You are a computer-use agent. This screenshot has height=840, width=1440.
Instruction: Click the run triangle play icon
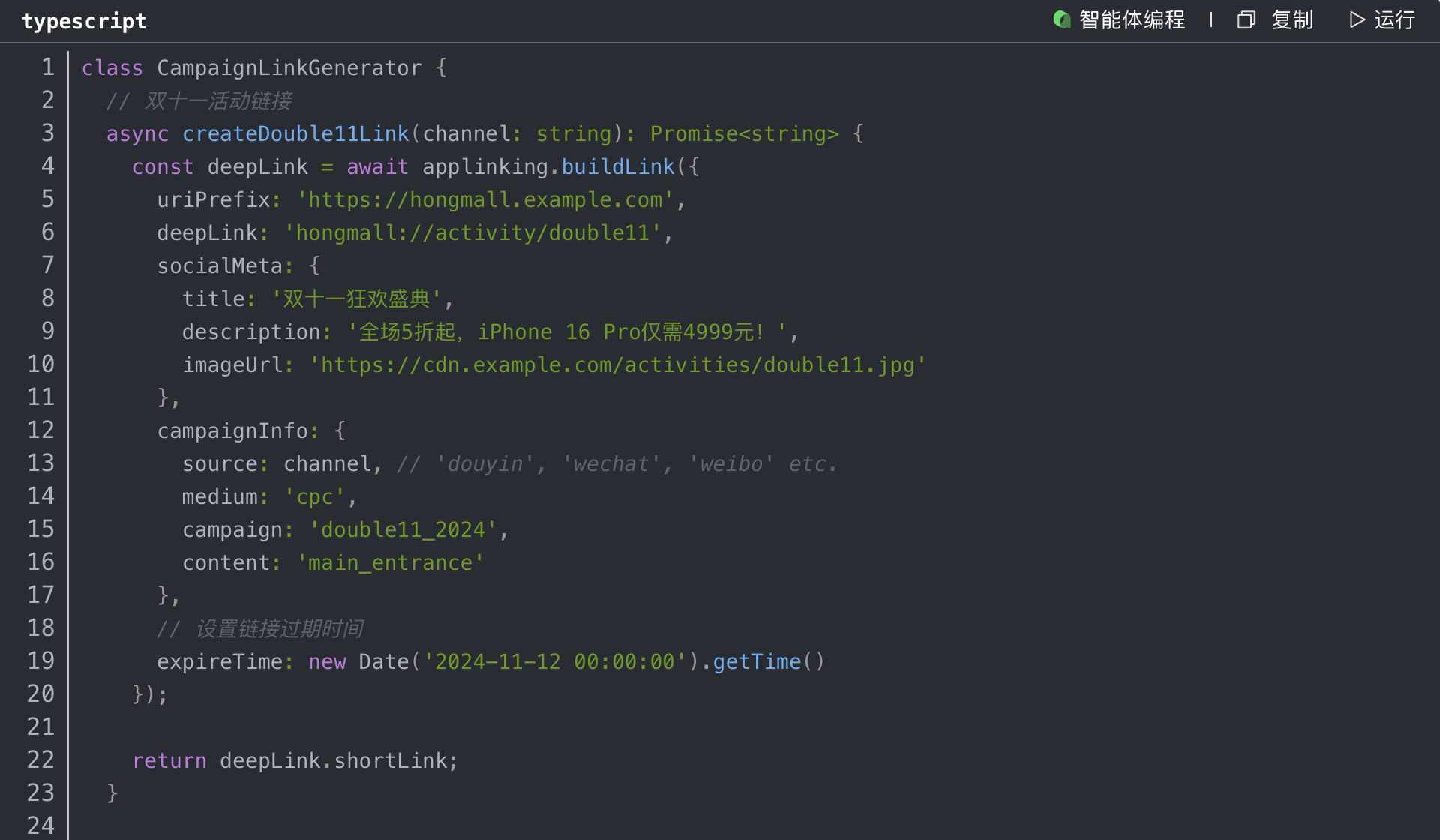pyautogui.click(x=1357, y=20)
